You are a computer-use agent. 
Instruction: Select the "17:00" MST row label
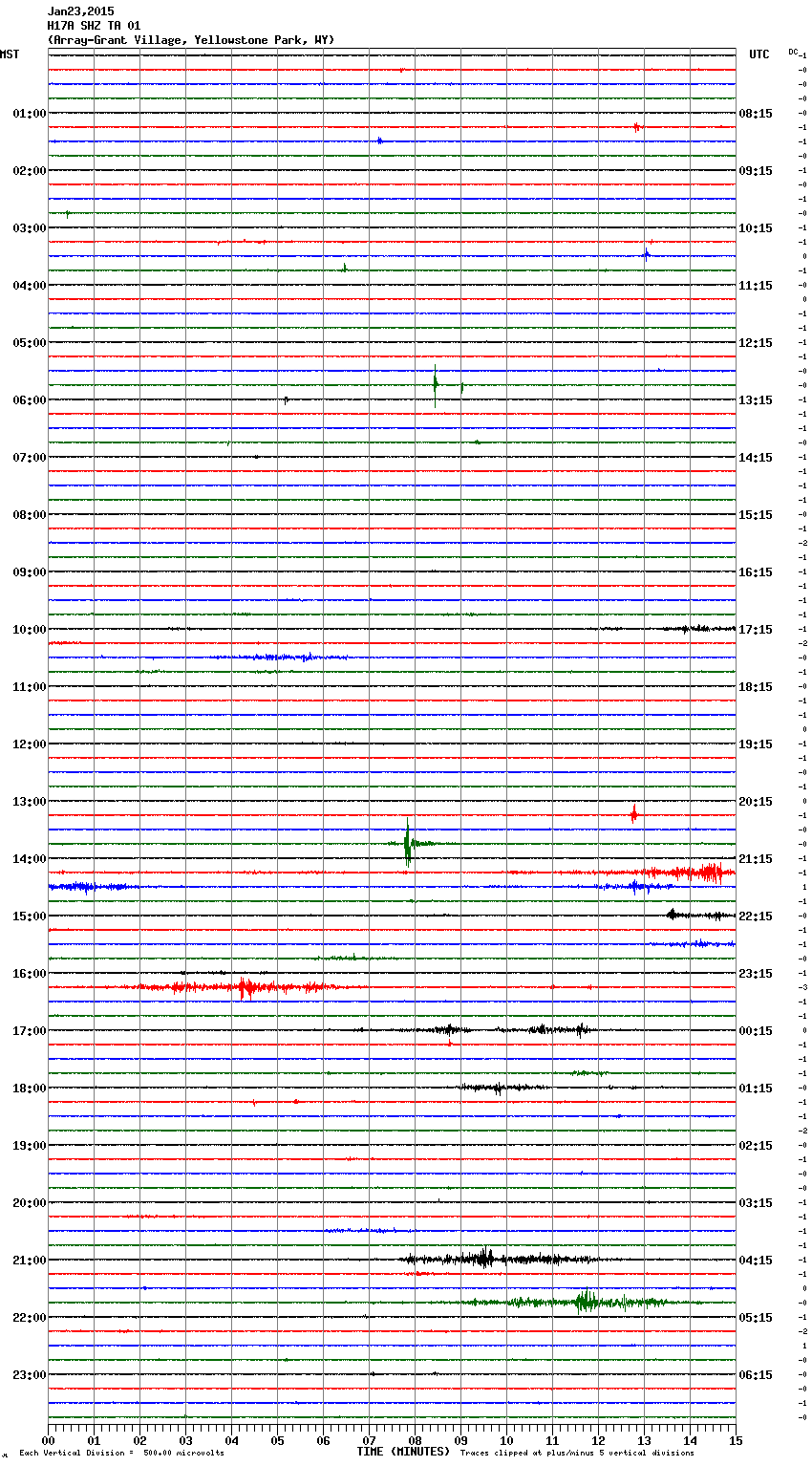[30, 1031]
